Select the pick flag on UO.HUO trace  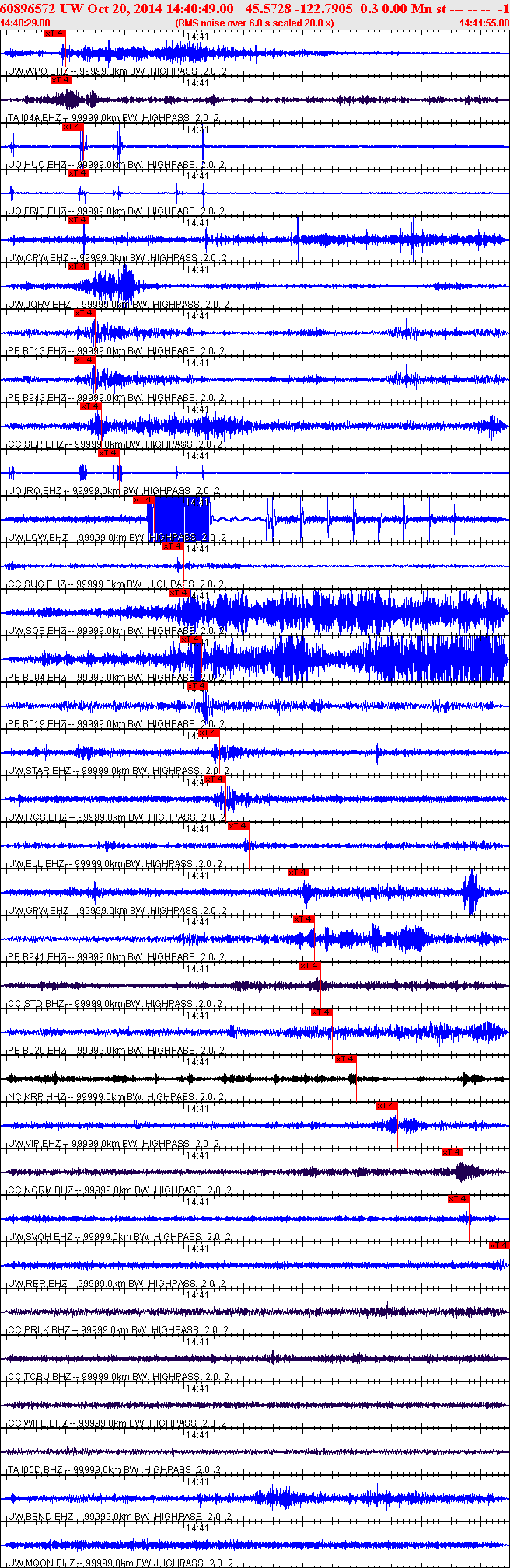click(x=73, y=127)
